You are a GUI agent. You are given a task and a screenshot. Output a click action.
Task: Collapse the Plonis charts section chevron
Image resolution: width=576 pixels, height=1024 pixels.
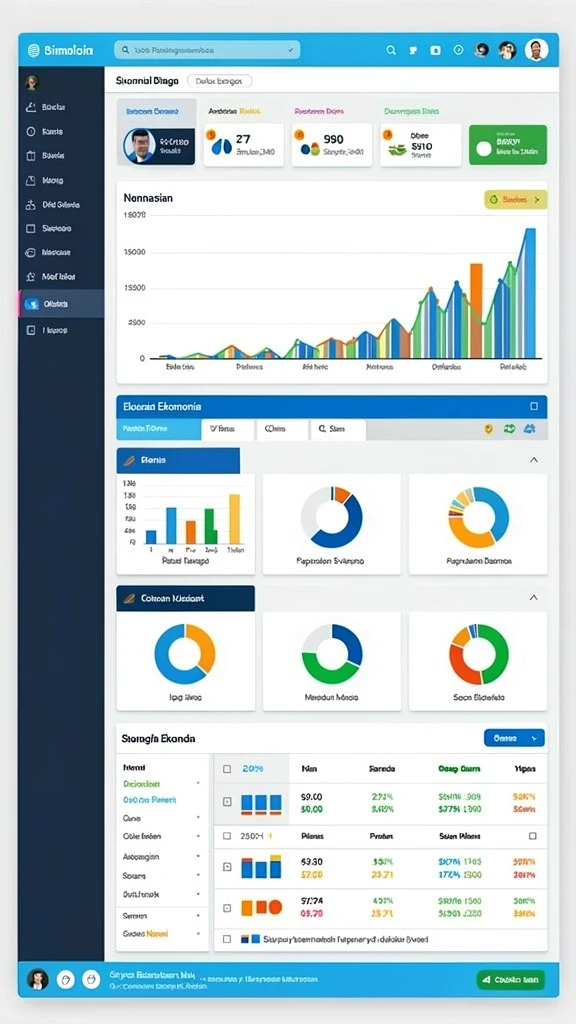pos(534,460)
